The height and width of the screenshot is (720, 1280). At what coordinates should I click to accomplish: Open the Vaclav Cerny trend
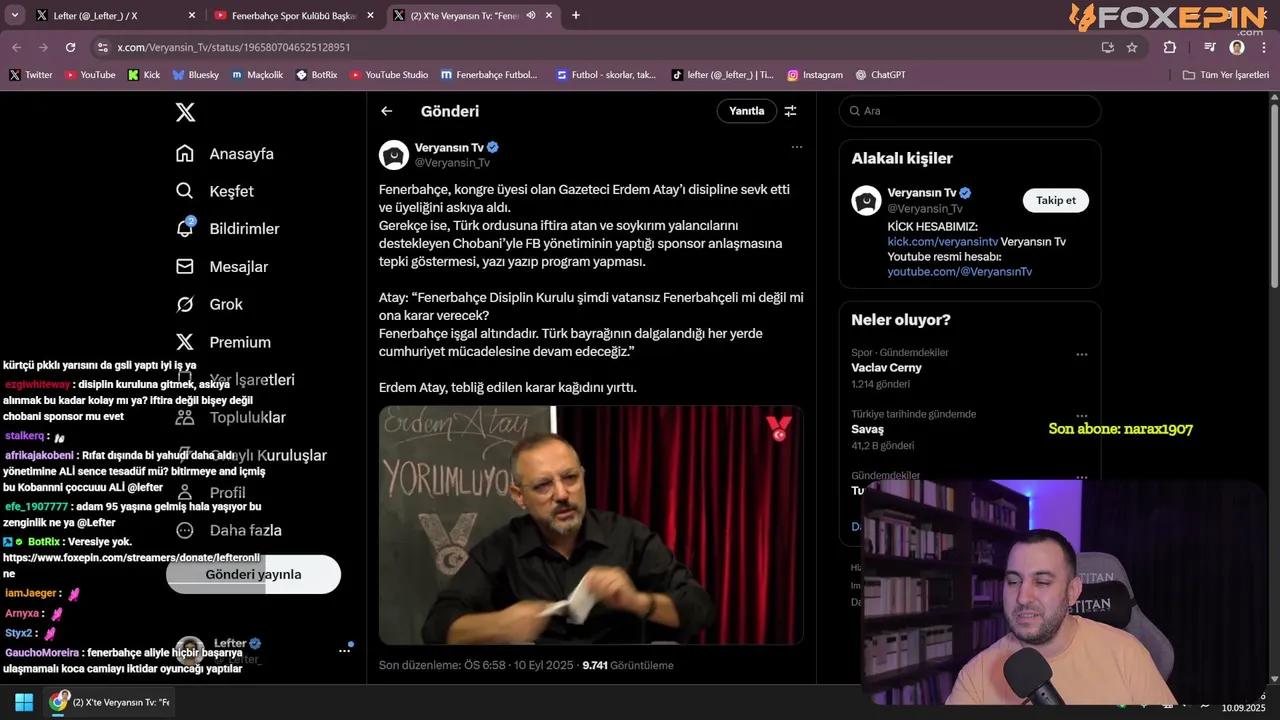886,368
